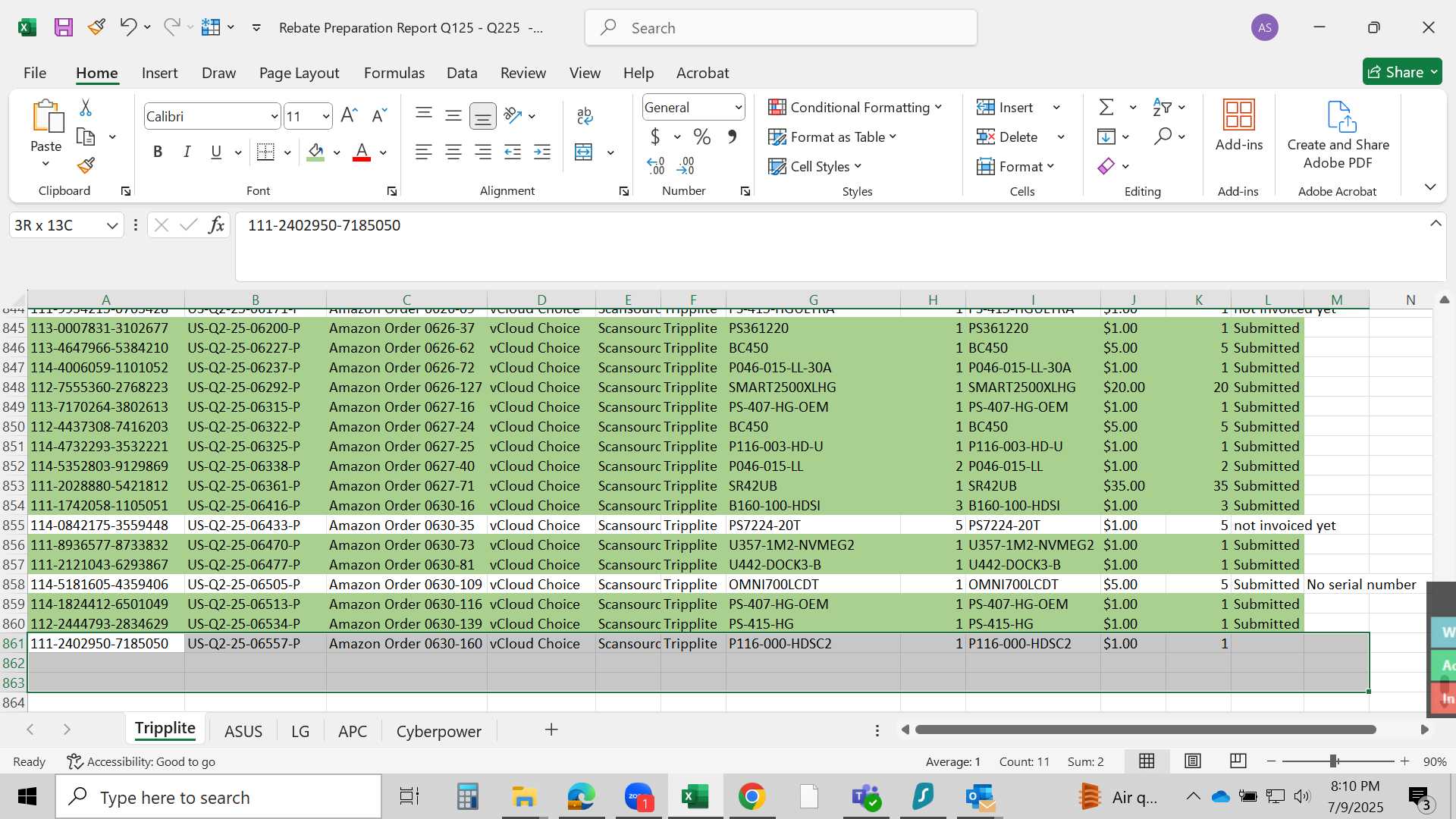This screenshot has width=1456, height=819.
Task: Open the Calibri font name dropdown
Action: [274, 116]
